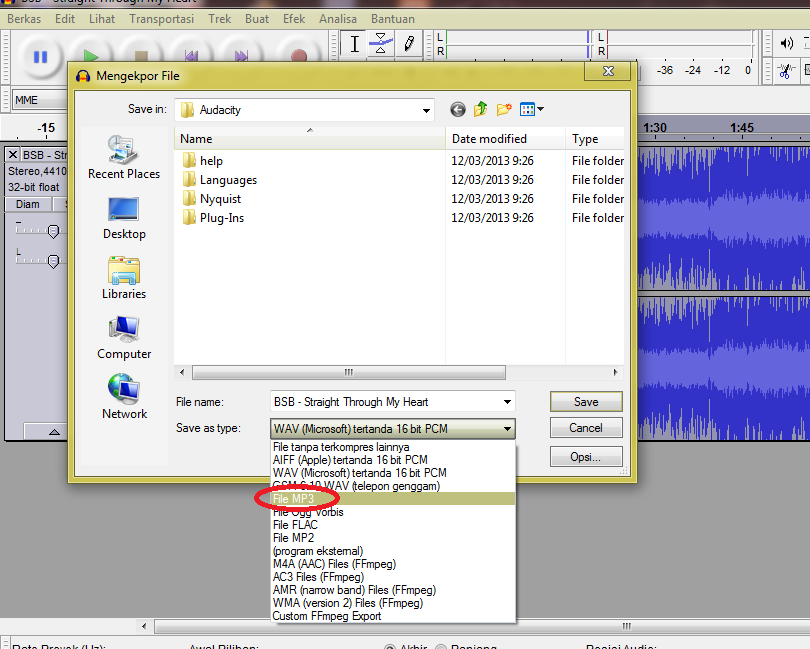Select the Envelope tool
This screenshot has height=649, width=810.
382,44
